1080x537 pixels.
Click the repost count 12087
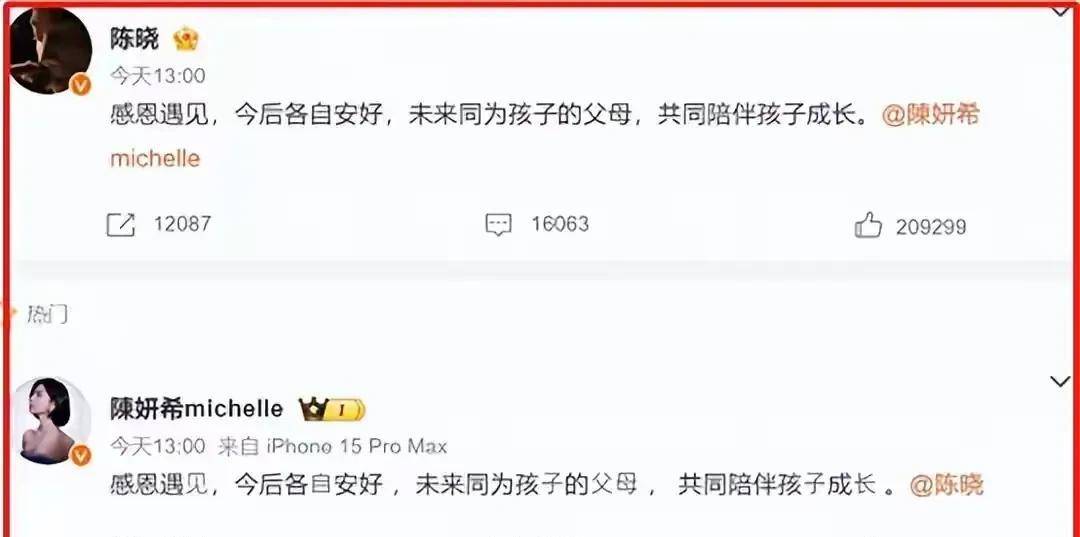[x=182, y=224]
